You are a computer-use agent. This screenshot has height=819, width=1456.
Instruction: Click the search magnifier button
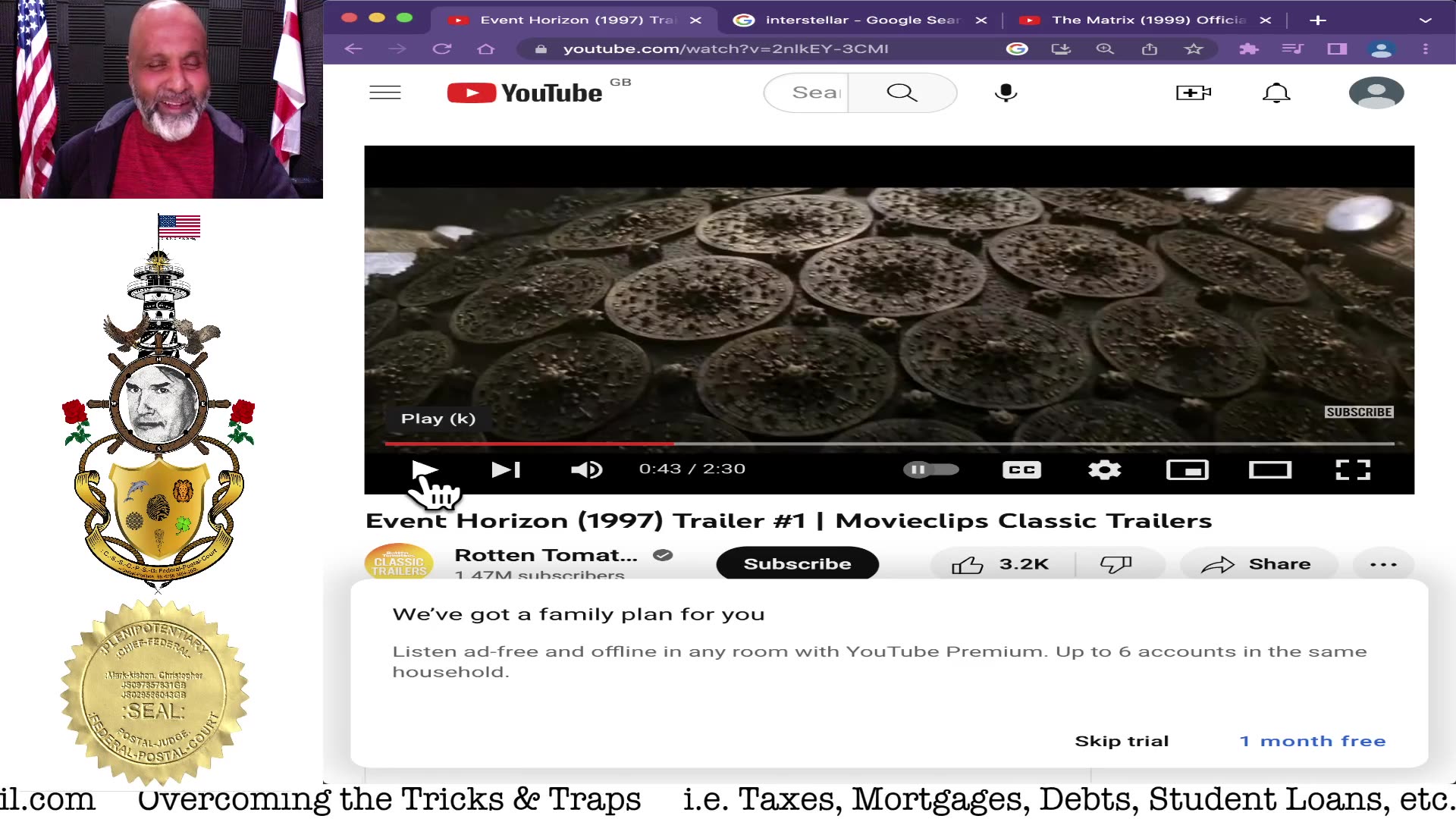tap(902, 93)
